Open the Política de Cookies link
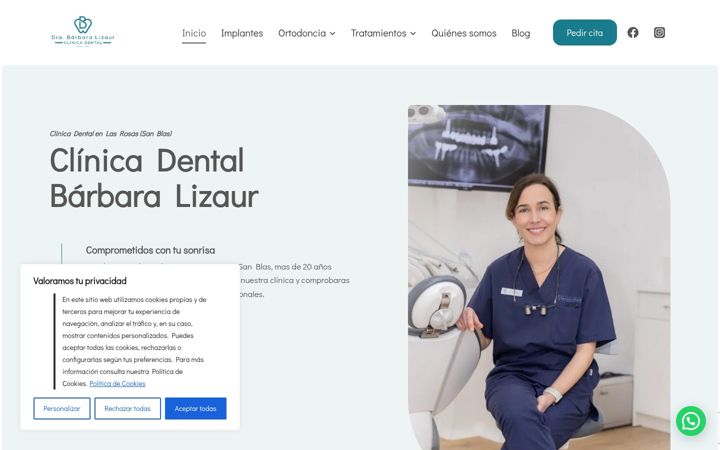Image resolution: width=720 pixels, height=450 pixels. tap(117, 383)
